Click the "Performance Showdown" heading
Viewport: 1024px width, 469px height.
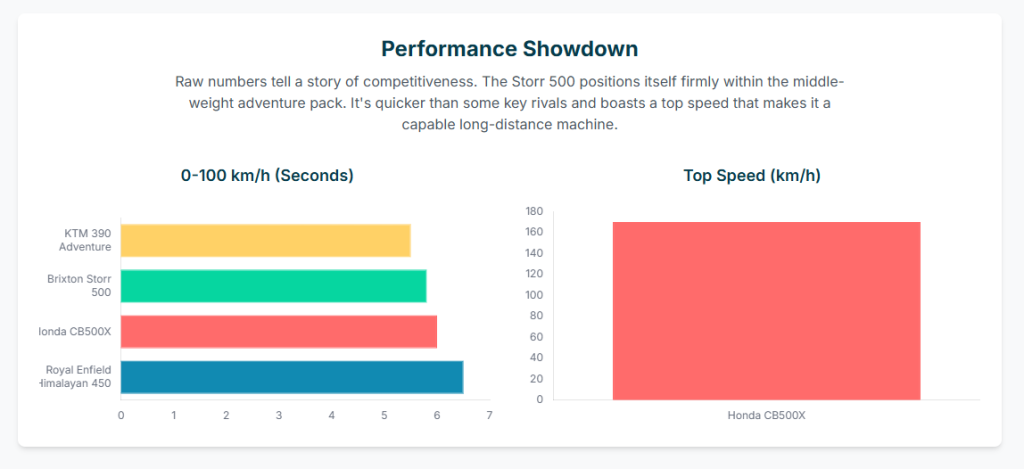[x=510, y=48]
